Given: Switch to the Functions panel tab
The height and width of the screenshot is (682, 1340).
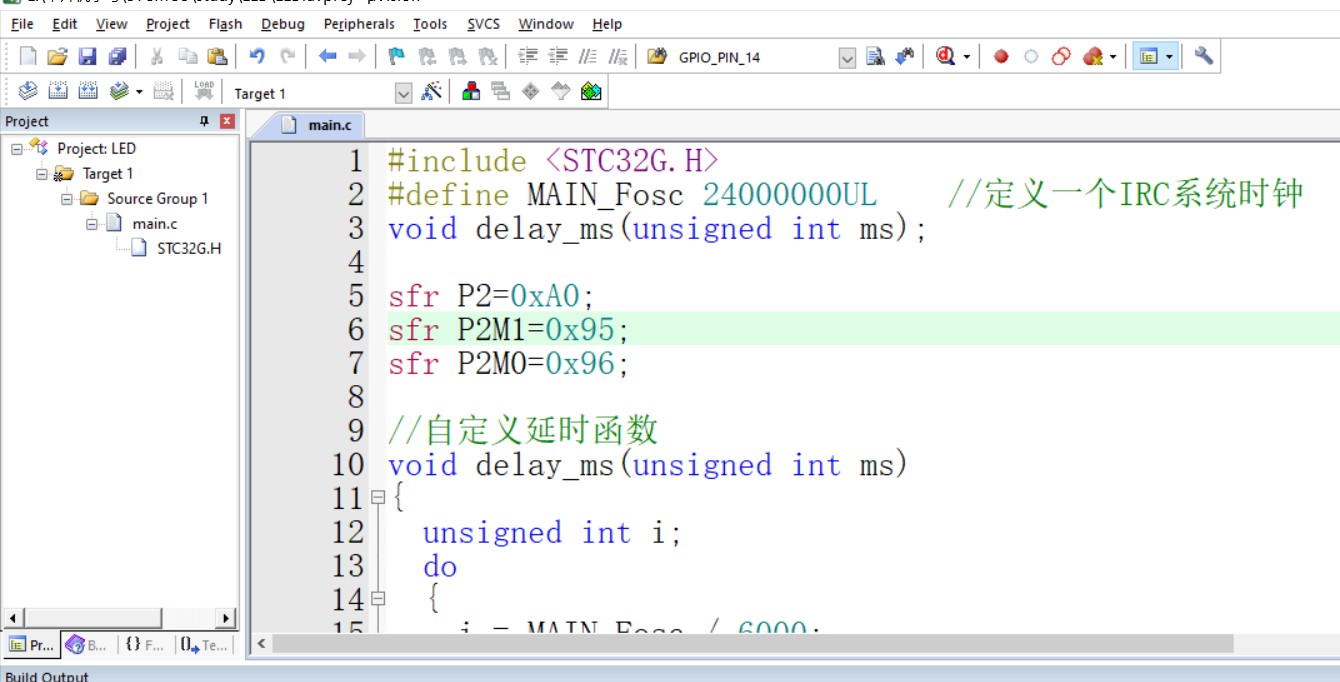Looking at the screenshot, I should (x=146, y=645).
